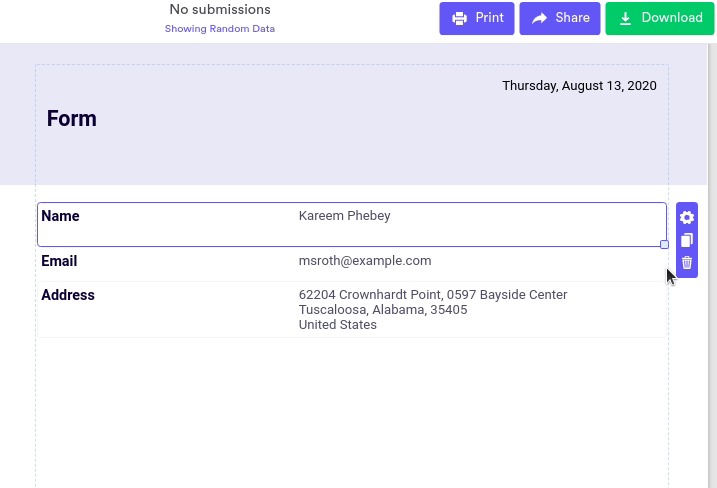
Task: Click the 62204 Crownhardt Point address line
Action: (x=433, y=295)
